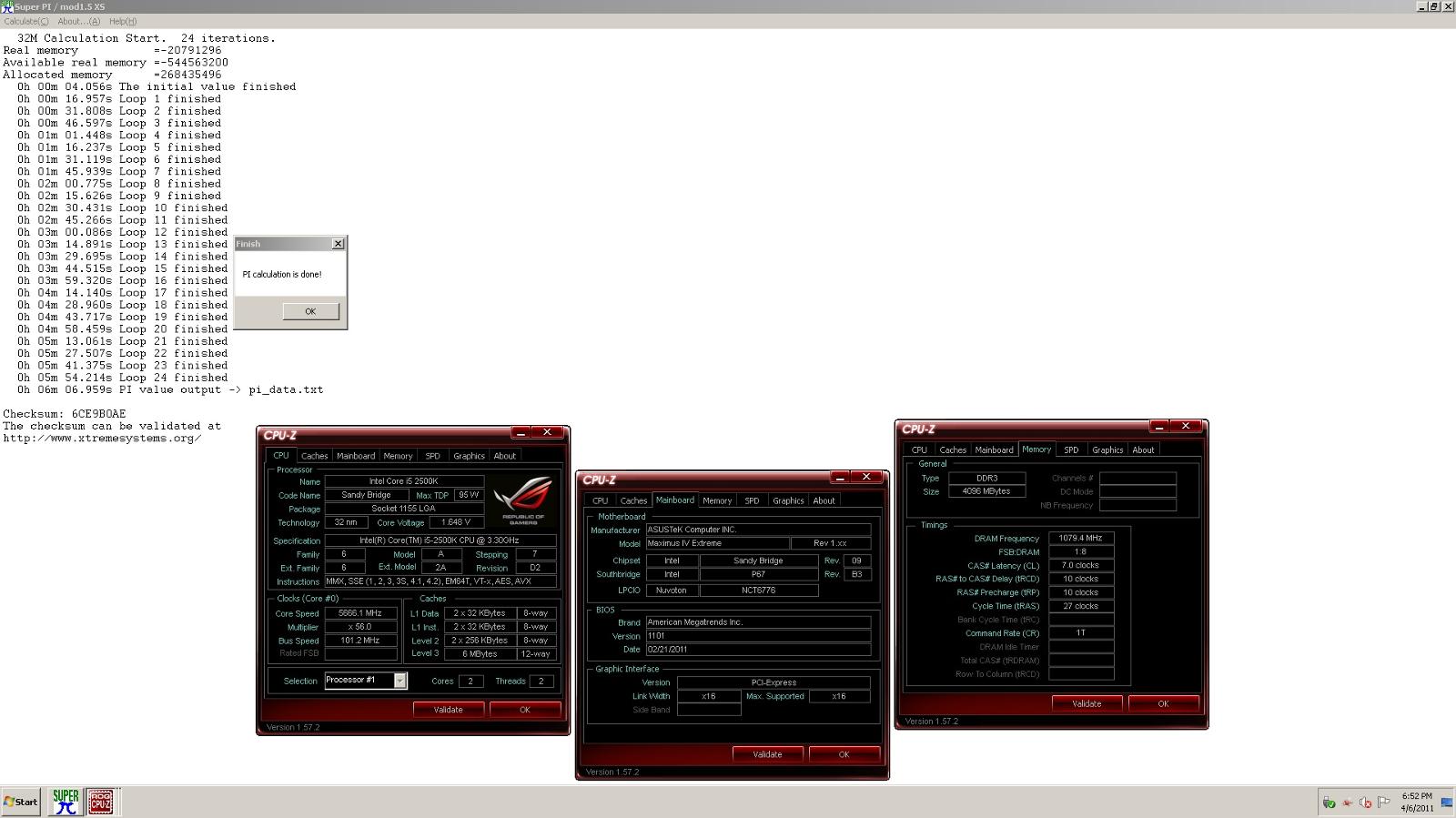Click the ROG CPU-Z taskbar icon

tap(101, 802)
